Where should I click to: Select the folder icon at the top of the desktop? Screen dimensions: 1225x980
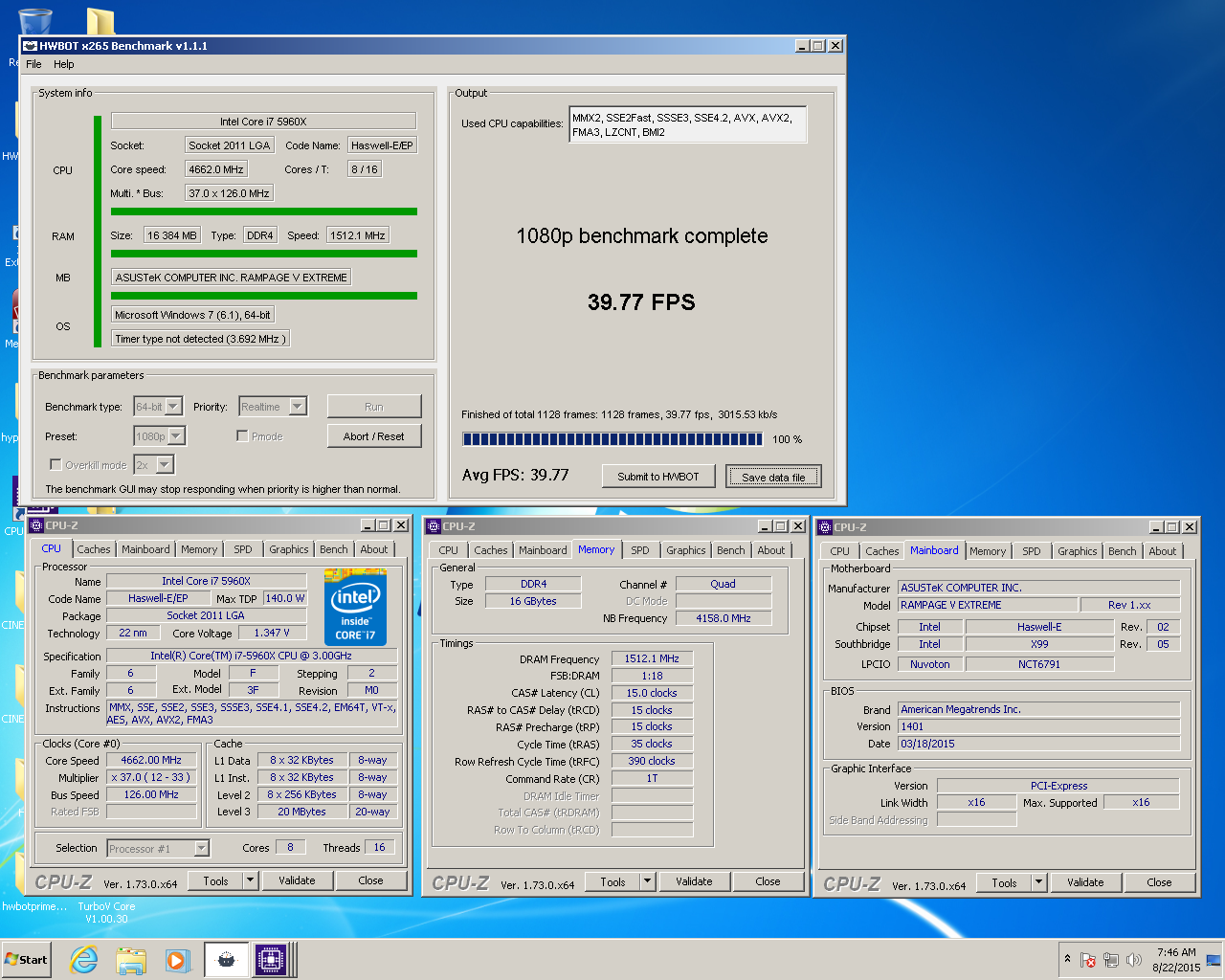pos(100,21)
